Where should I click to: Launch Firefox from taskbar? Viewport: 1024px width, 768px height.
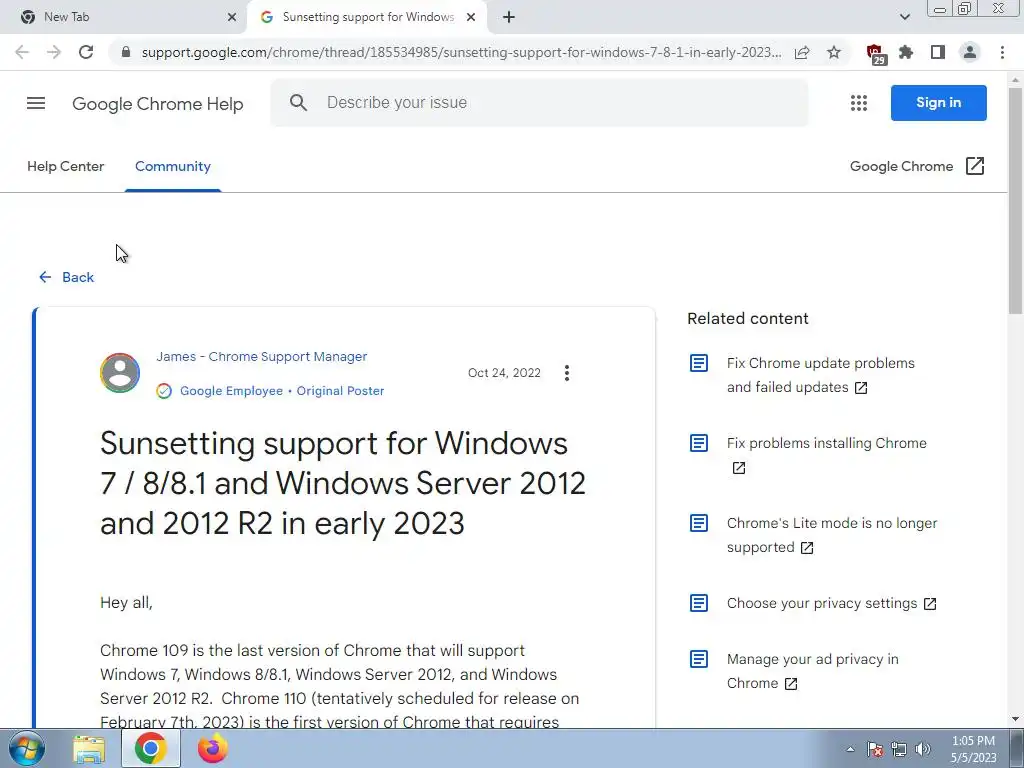tap(212, 748)
